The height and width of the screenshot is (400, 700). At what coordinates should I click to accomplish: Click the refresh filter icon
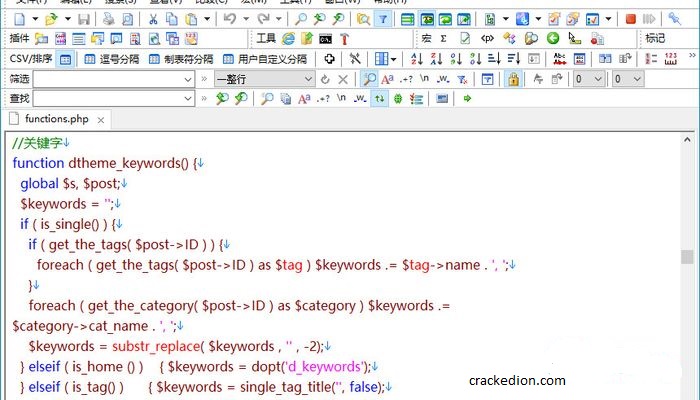(325, 79)
